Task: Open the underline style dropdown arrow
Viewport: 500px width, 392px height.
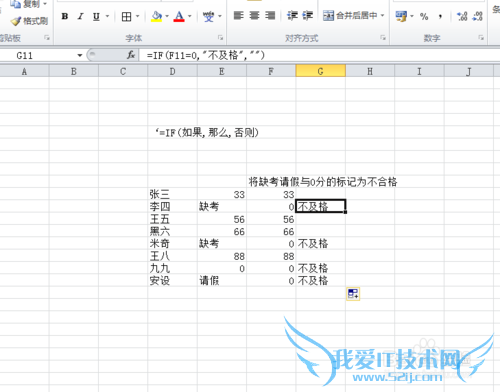Action: [x=107, y=16]
